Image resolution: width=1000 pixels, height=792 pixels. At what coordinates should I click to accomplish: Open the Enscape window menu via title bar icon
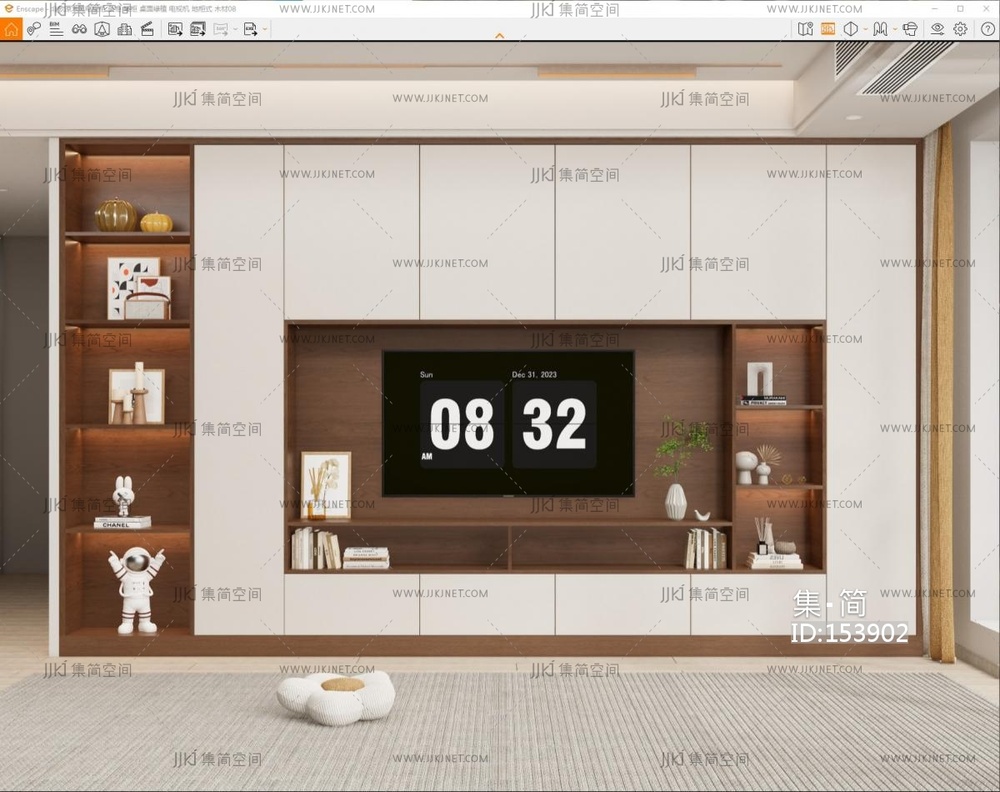click(x=7, y=7)
